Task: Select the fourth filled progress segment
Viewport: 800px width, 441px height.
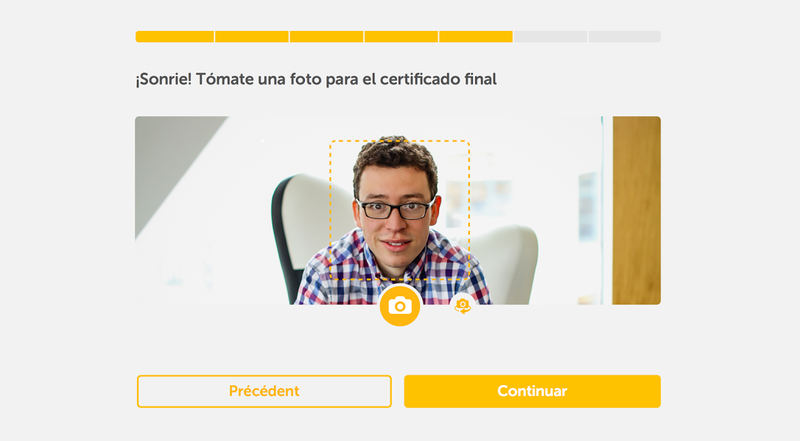Action: [x=401, y=37]
